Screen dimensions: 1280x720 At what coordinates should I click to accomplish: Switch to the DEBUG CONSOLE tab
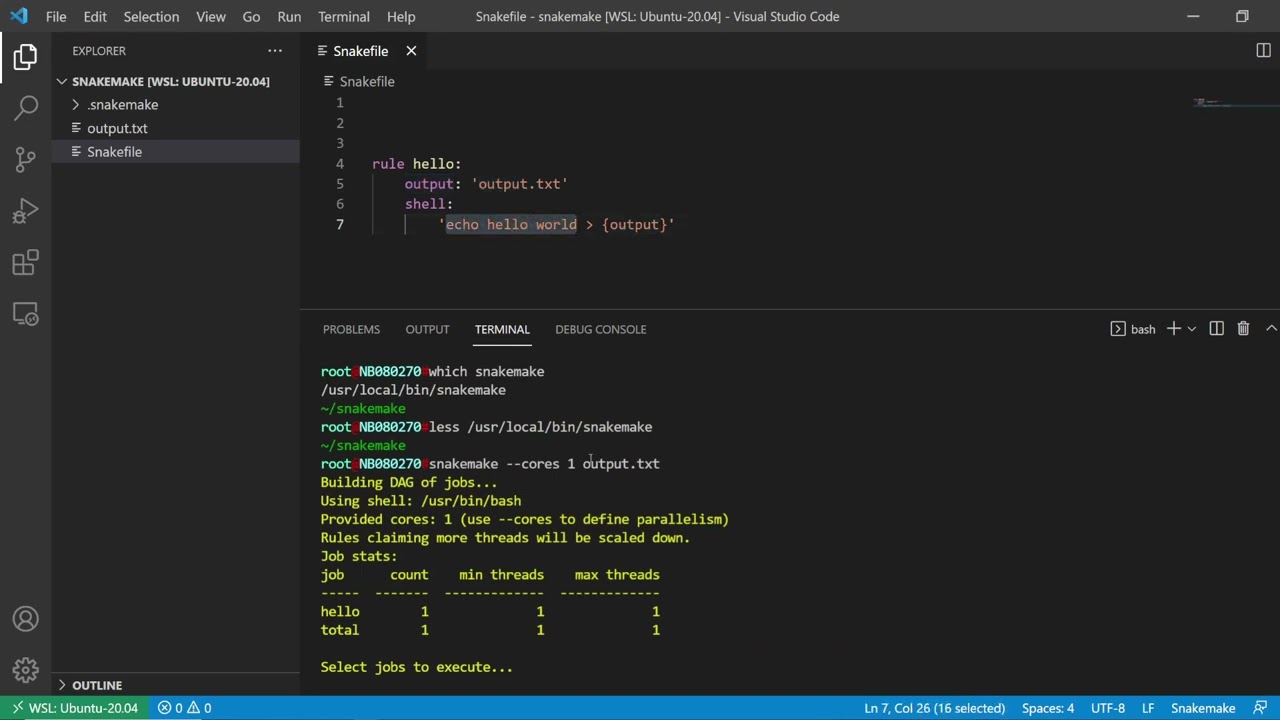coord(601,329)
